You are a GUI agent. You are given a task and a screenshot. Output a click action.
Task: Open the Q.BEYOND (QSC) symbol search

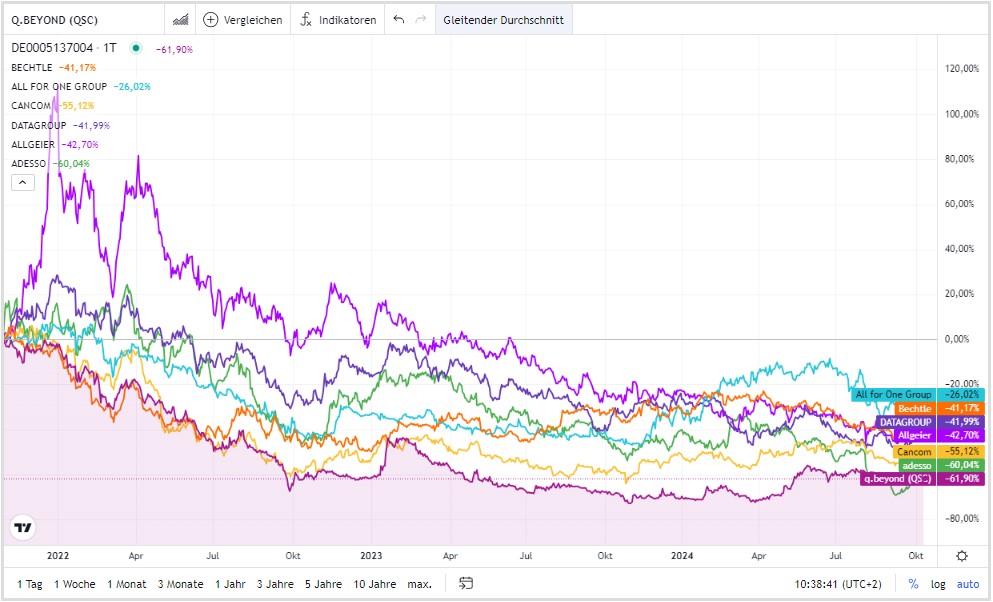point(55,19)
